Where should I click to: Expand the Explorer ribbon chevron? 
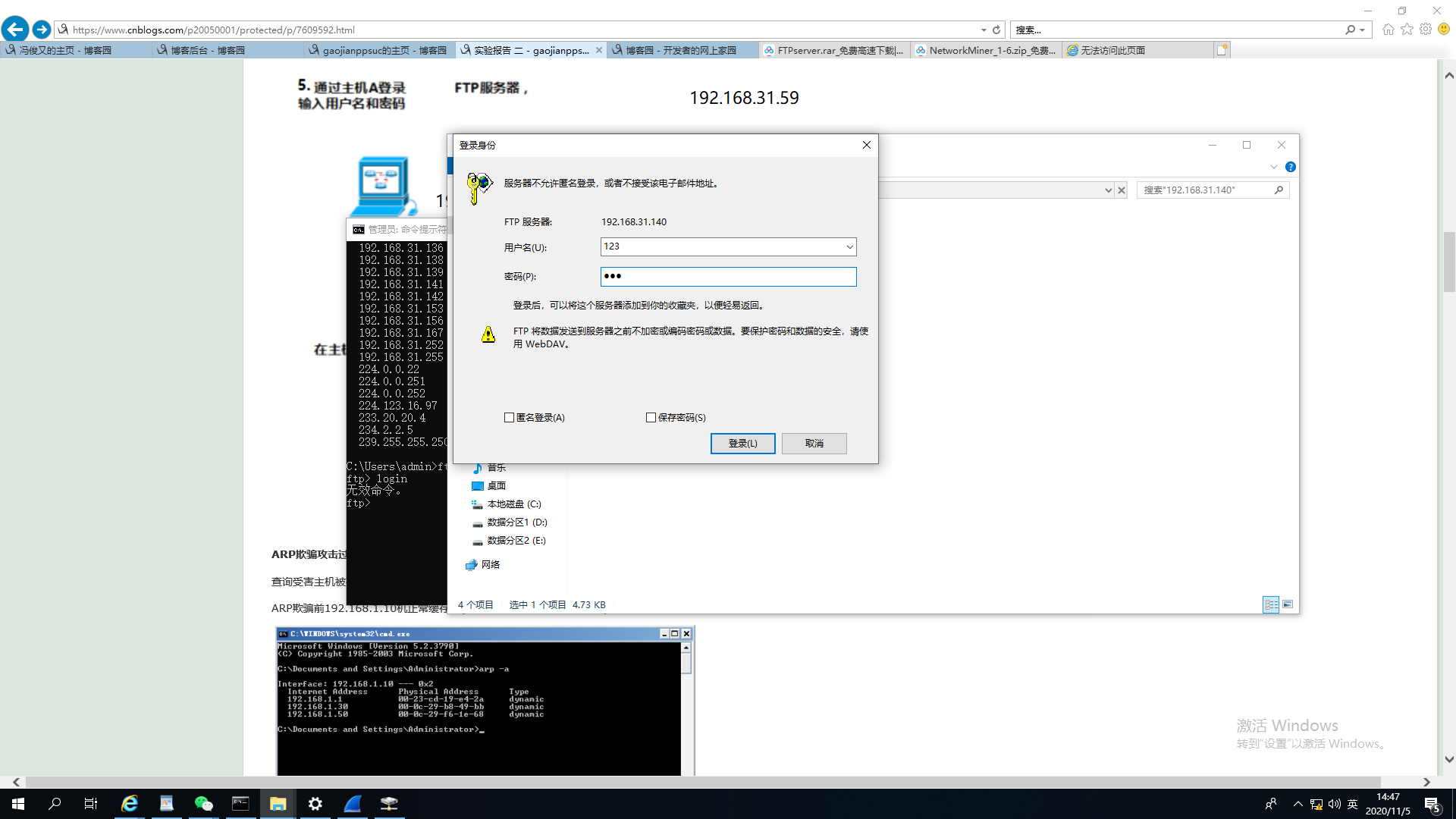pyautogui.click(x=1273, y=167)
